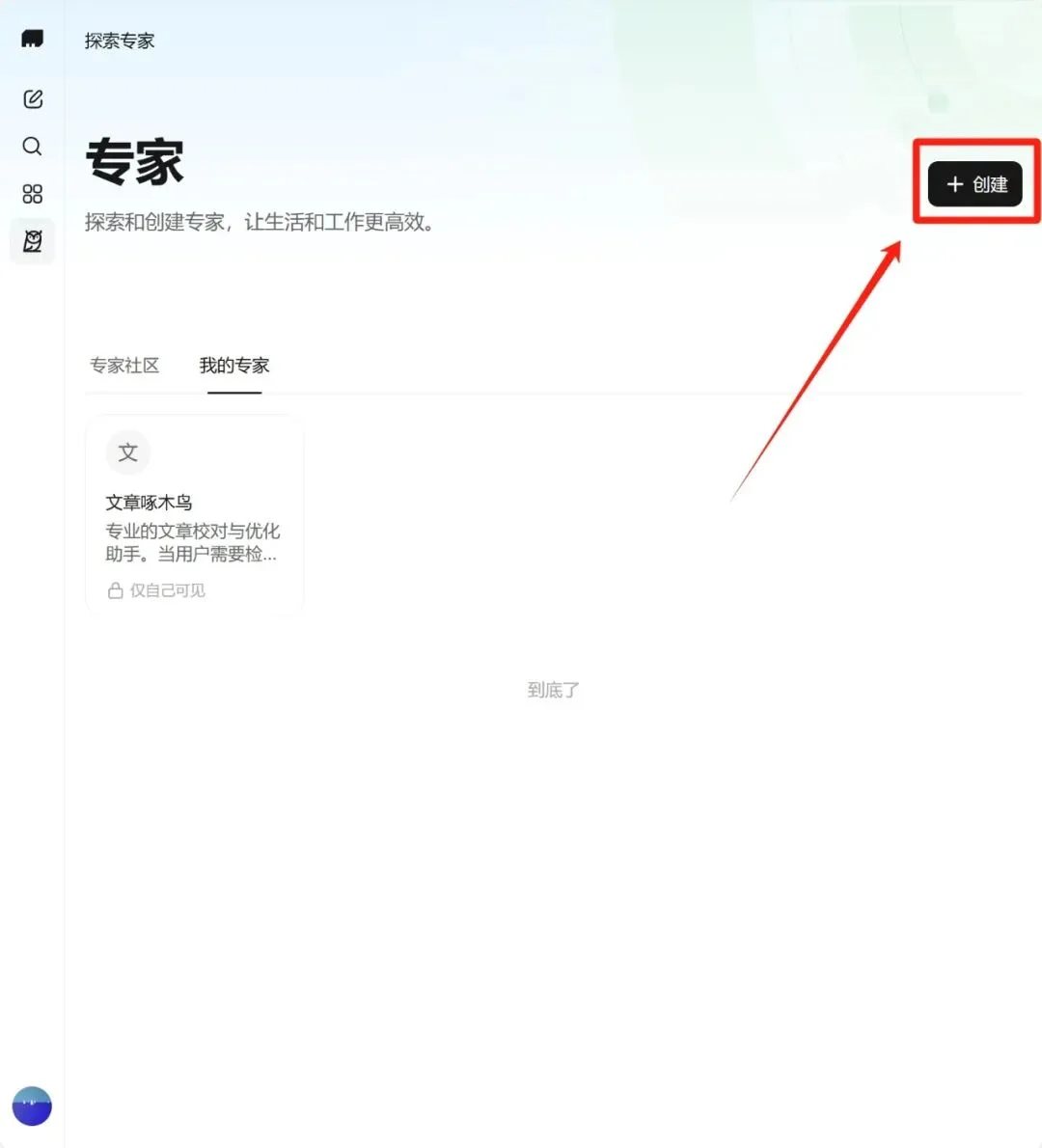Select the search icon in the sidebar
Viewport: 1042px width, 1148px height.
tap(32, 146)
